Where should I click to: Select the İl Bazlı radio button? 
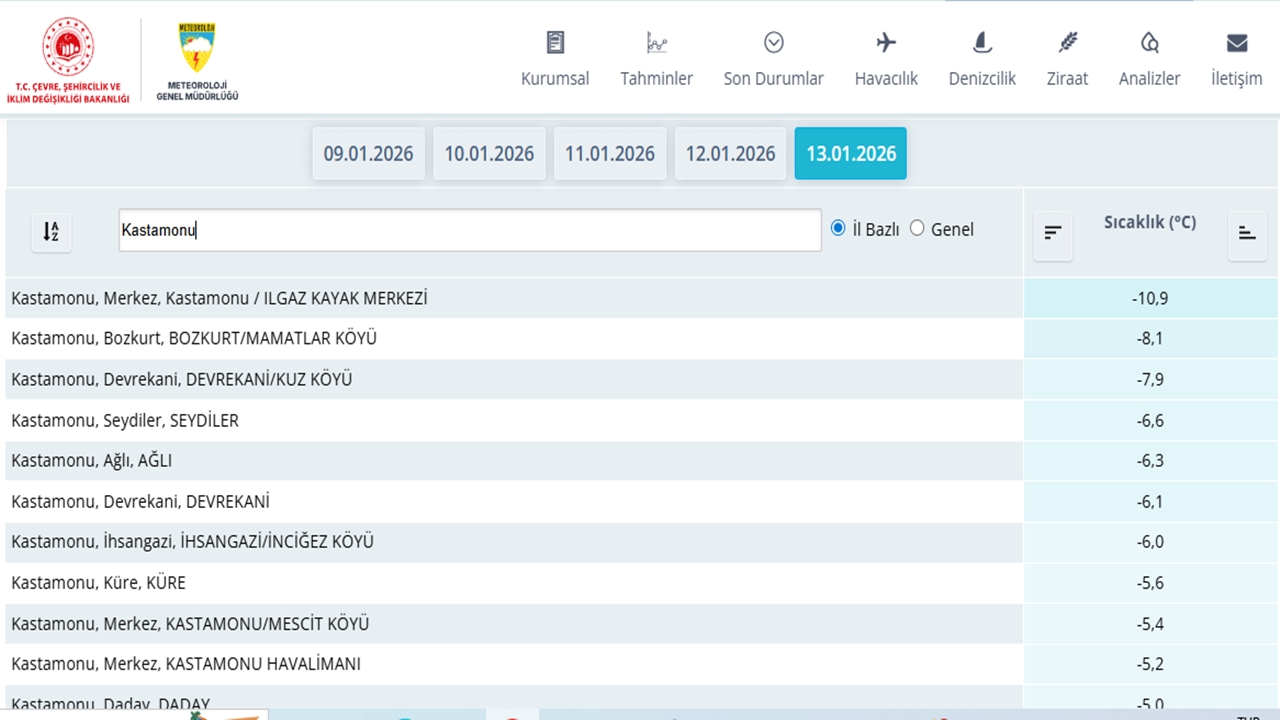838,228
